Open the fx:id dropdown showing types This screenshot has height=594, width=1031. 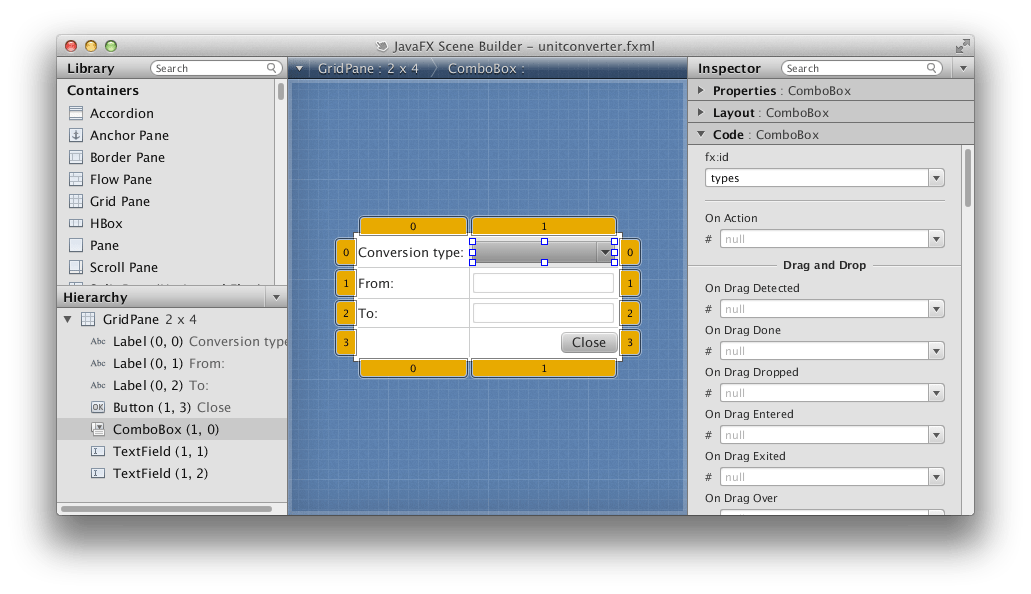point(937,177)
